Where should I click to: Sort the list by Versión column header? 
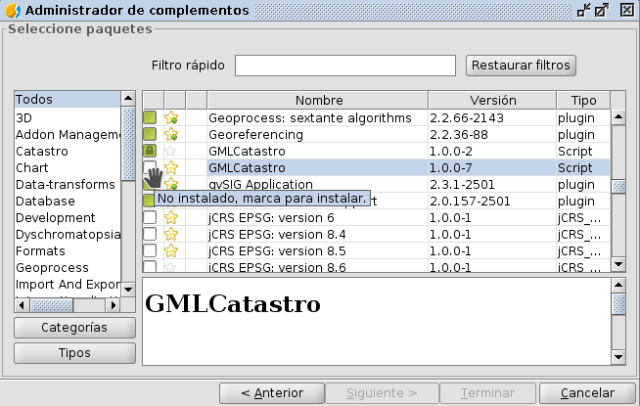492,101
